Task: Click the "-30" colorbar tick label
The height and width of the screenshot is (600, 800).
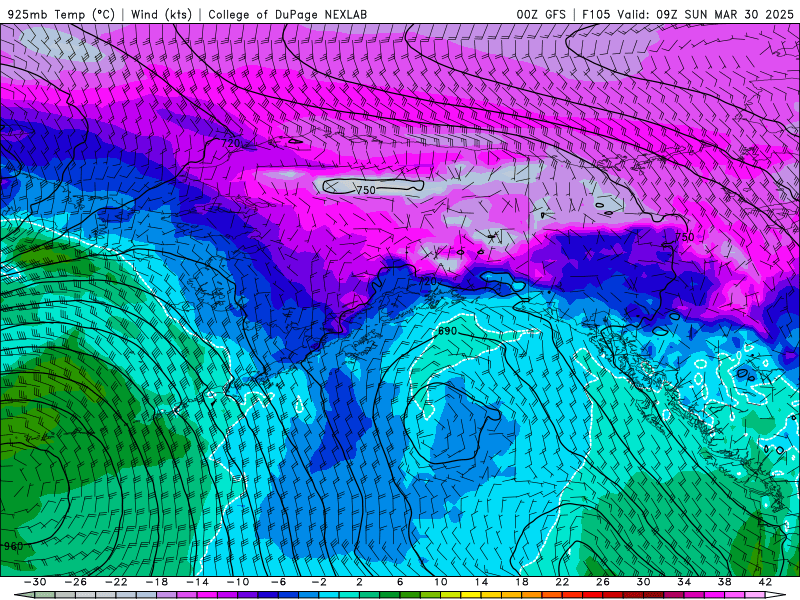Action: click(x=35, y=582)
